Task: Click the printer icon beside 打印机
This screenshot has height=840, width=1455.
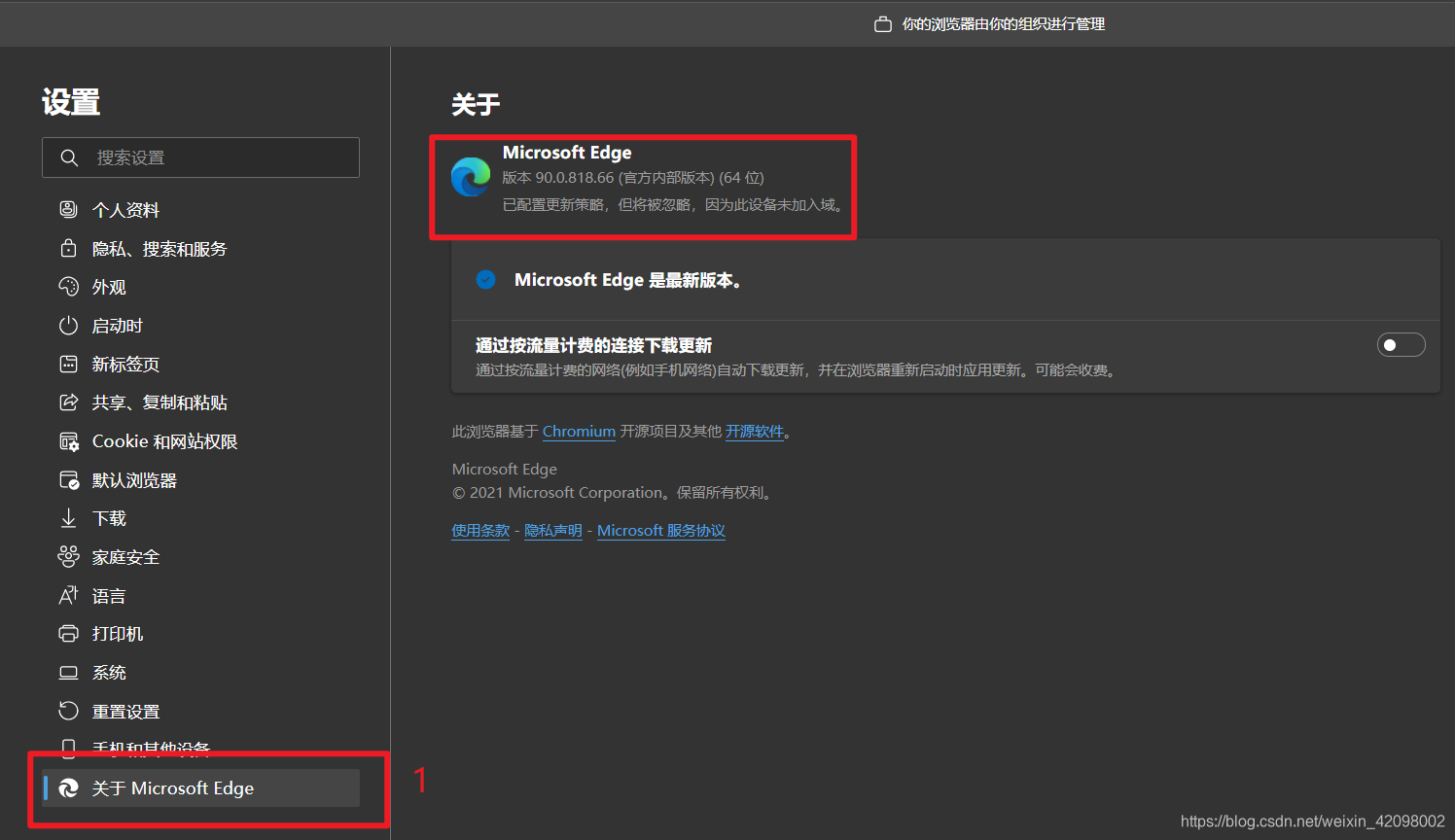Action: [x=68, y=634]
